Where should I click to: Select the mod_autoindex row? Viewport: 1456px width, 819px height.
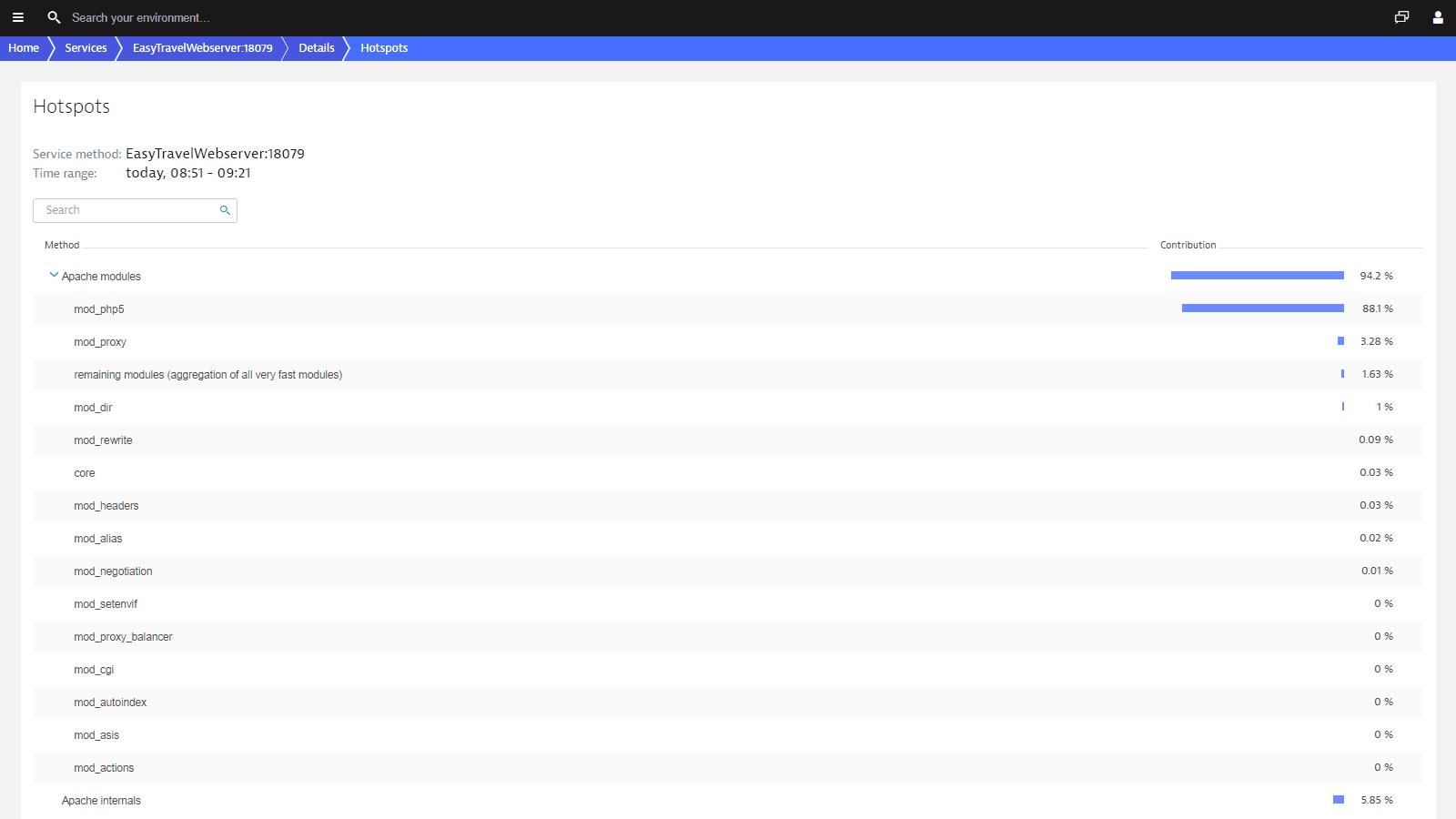728,702
